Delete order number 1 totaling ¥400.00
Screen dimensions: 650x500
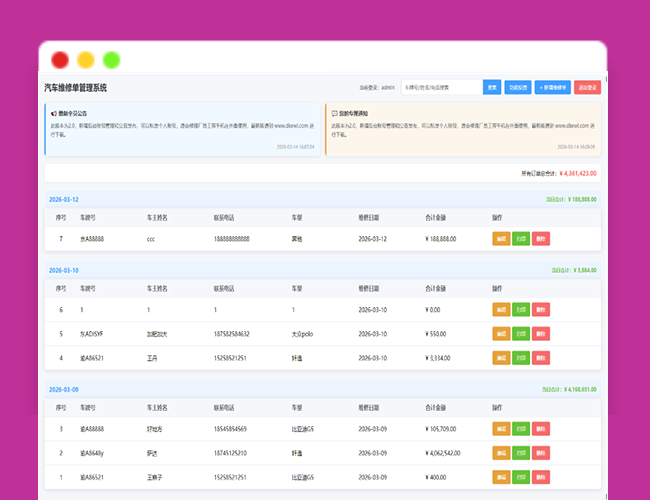pos(540,476)
